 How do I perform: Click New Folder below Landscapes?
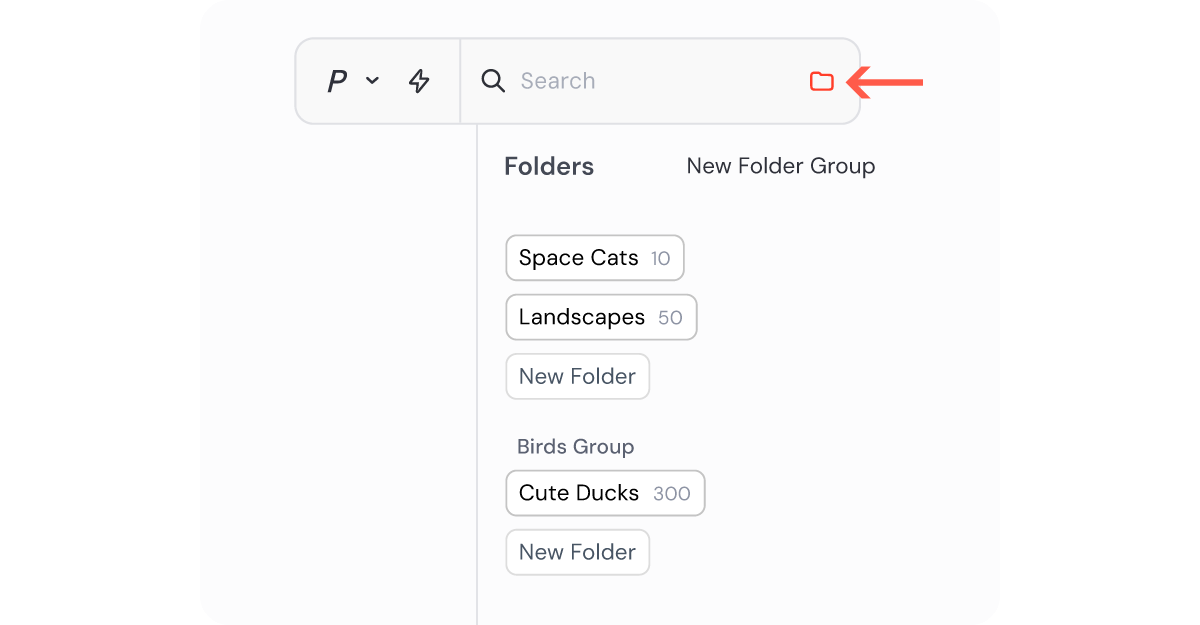577,377
